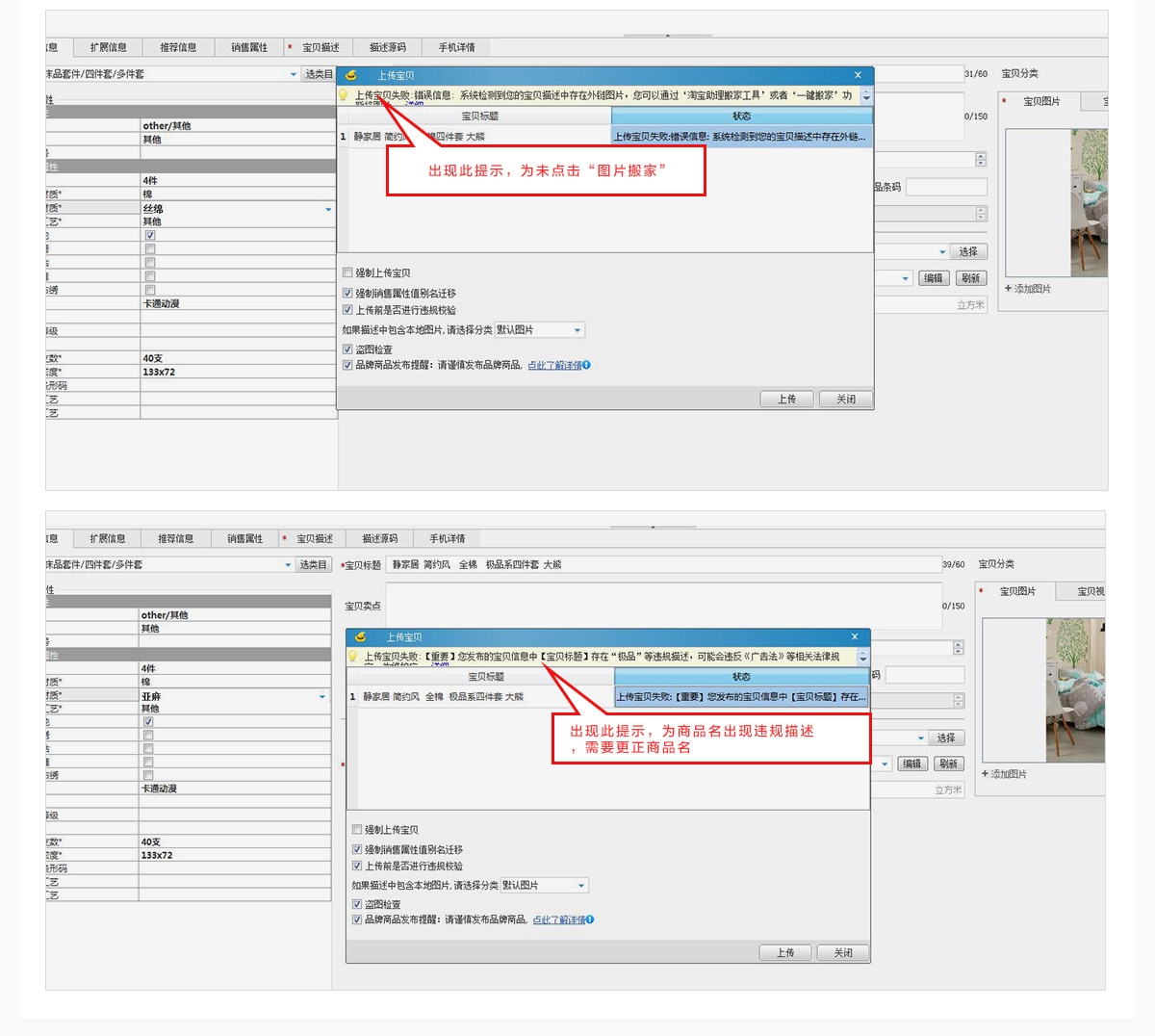
Task: Open the 亚麻 material dropdown in lower panel
Action: [x=321, y=696]
